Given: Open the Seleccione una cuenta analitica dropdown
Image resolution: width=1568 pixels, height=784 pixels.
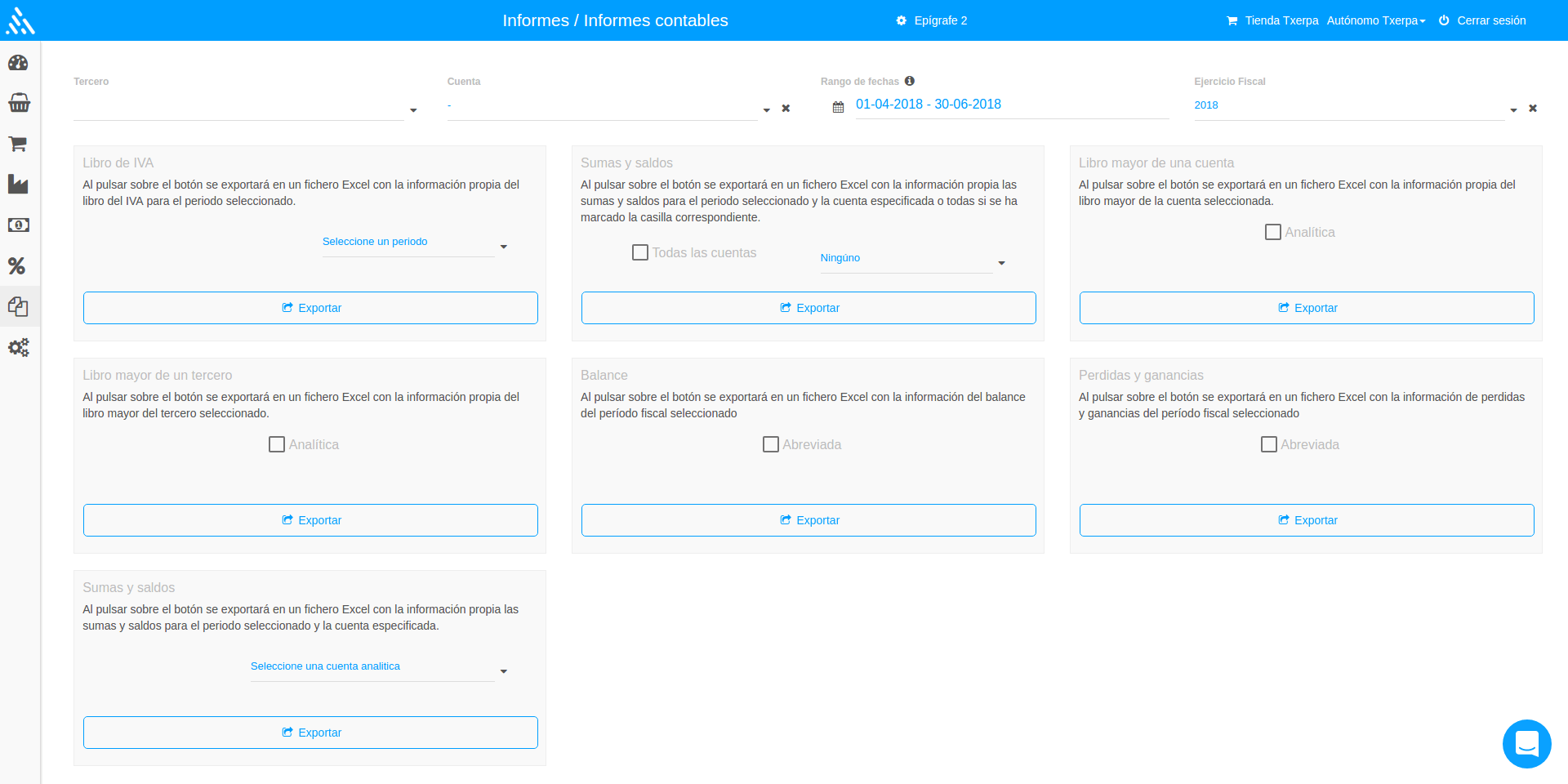Looking at the screenshot, I should [x=375, y=666].
